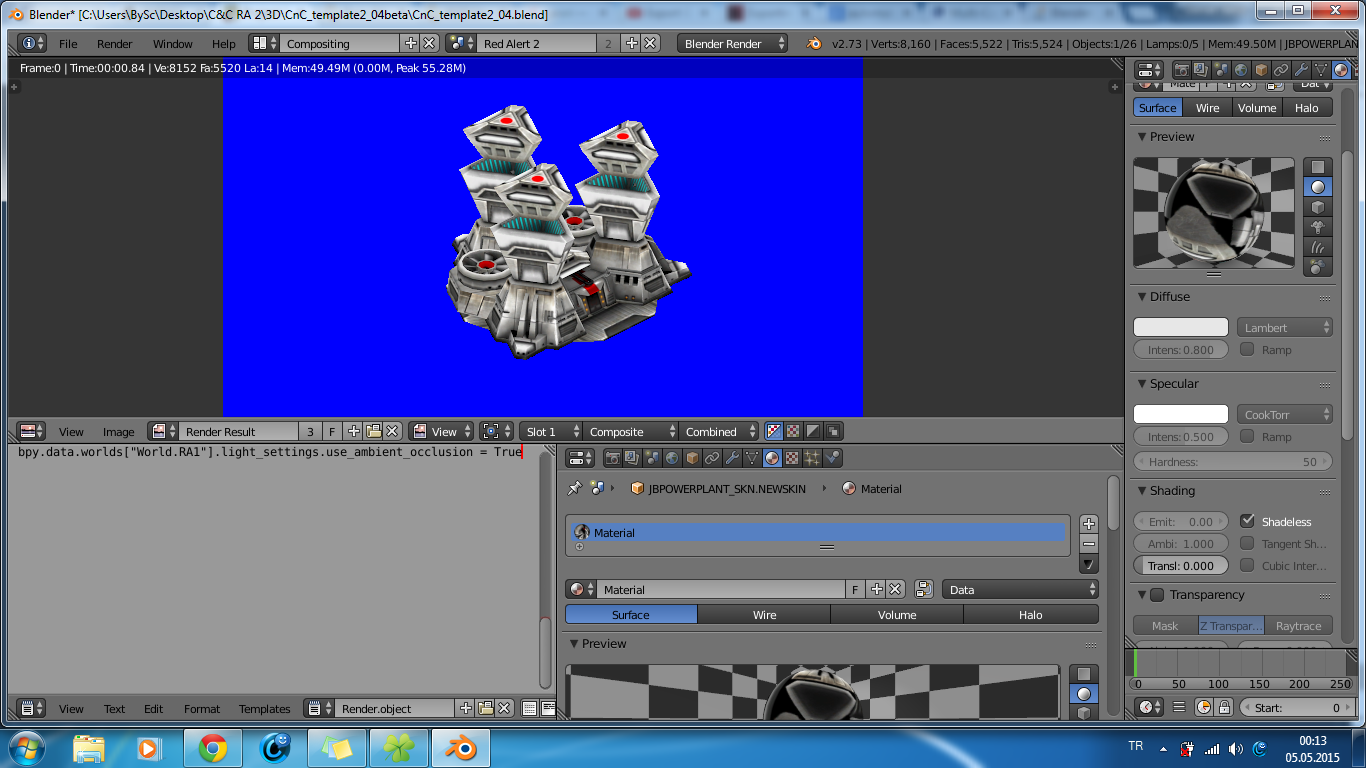Viewport: 1366px width, 768px height.
Task: Open the Slot 1 render slot dropdown
Action: point(551,432)
